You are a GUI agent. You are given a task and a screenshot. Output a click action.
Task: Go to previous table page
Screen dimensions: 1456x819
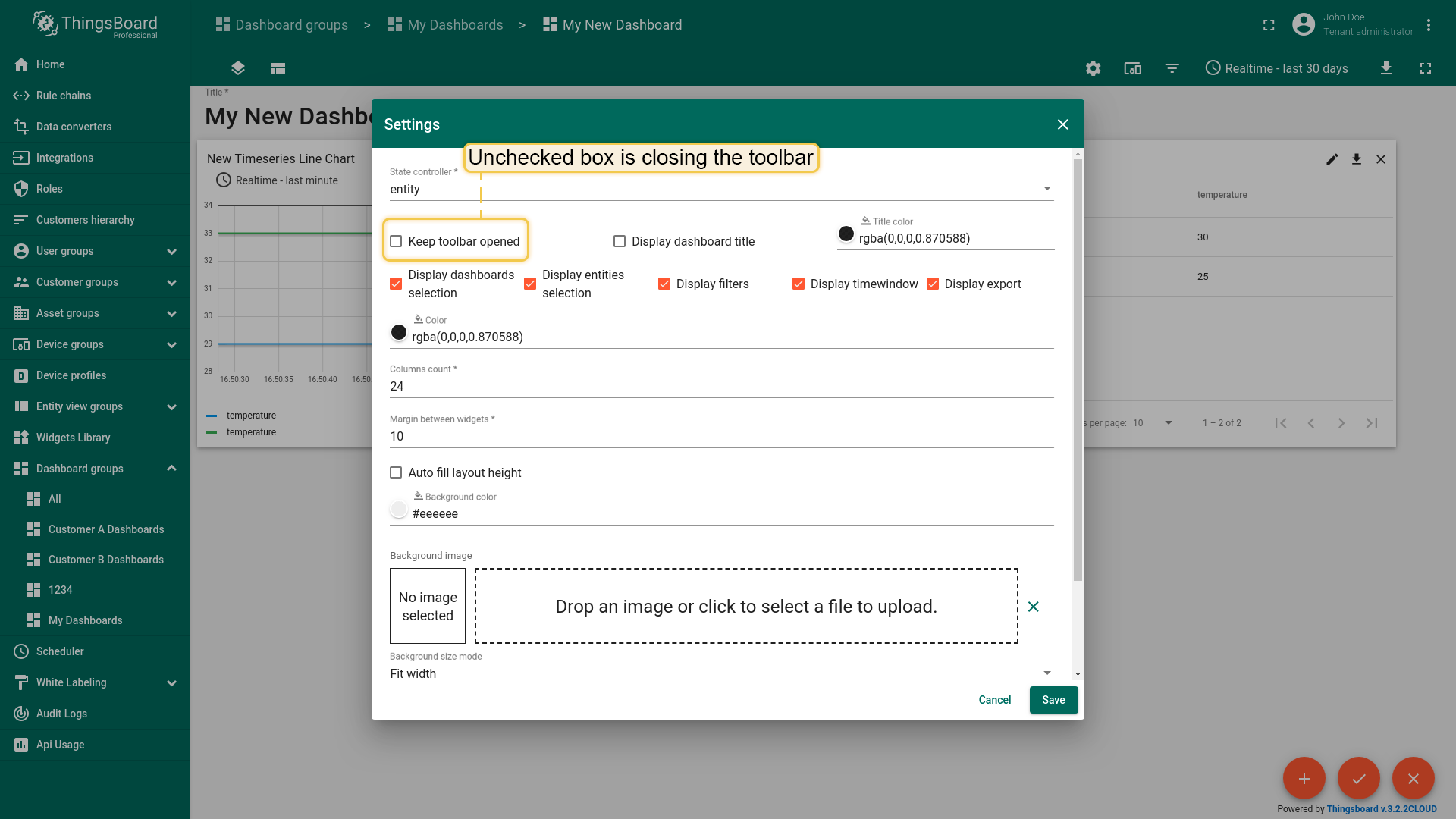click(1311, 423)
